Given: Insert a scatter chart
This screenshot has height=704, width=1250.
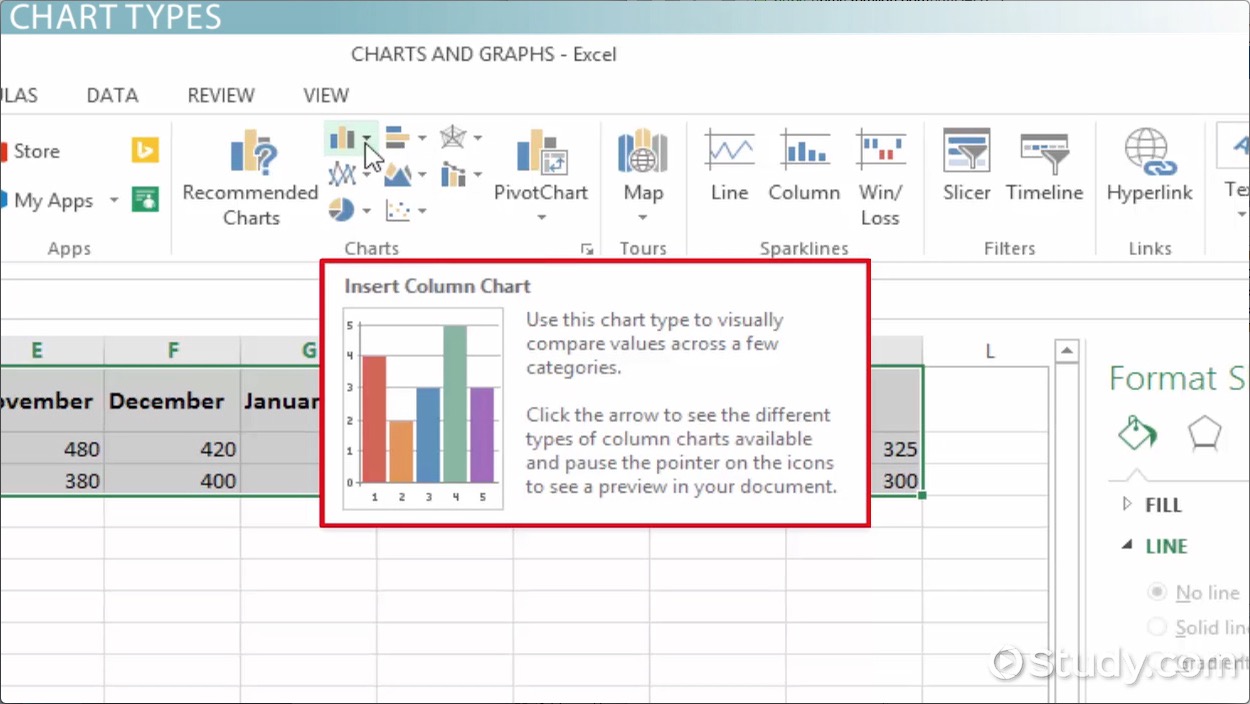Looking at the screenshot, I should coord(398,210).
